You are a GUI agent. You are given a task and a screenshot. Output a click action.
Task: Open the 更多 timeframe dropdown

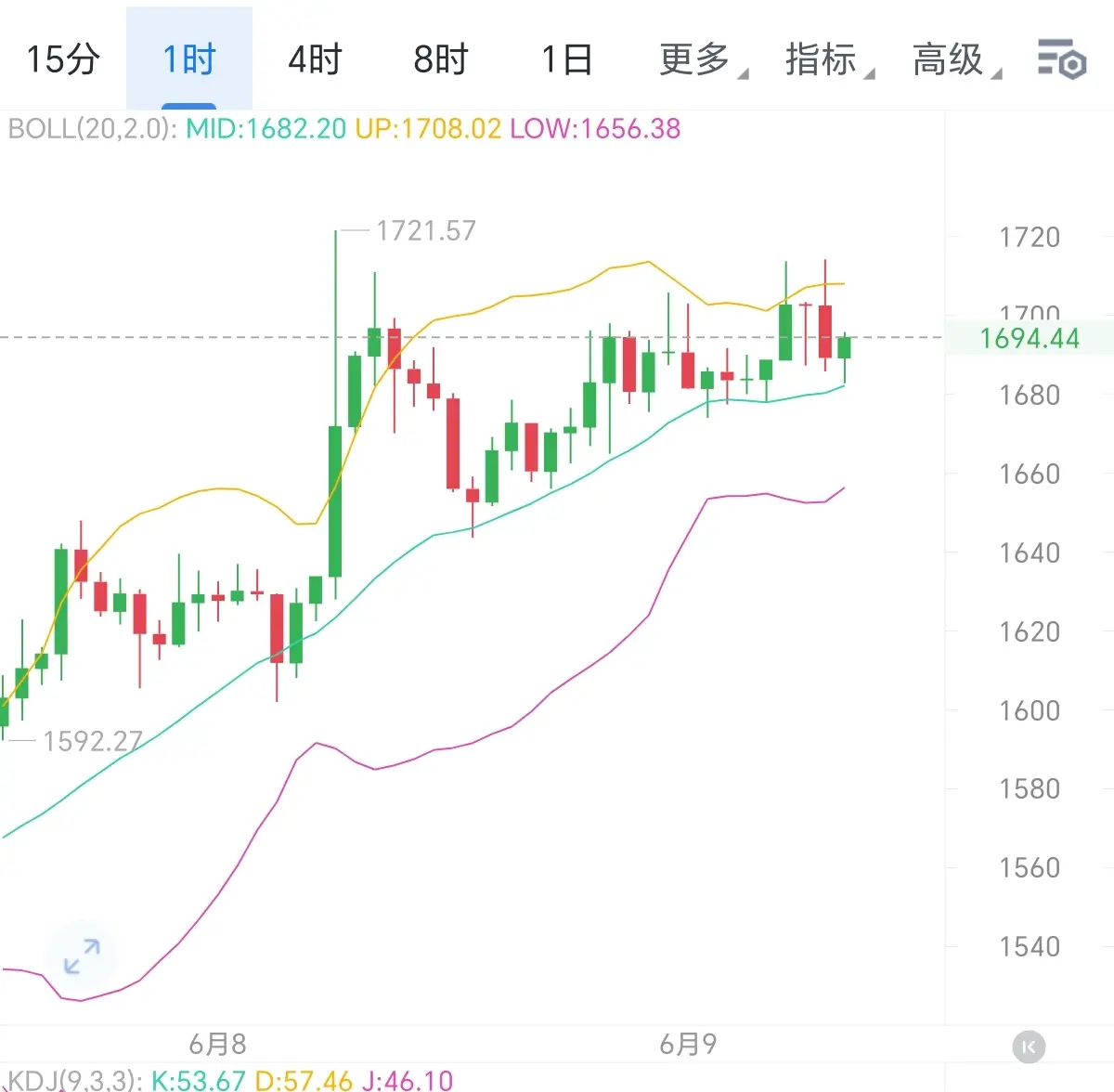703,59
